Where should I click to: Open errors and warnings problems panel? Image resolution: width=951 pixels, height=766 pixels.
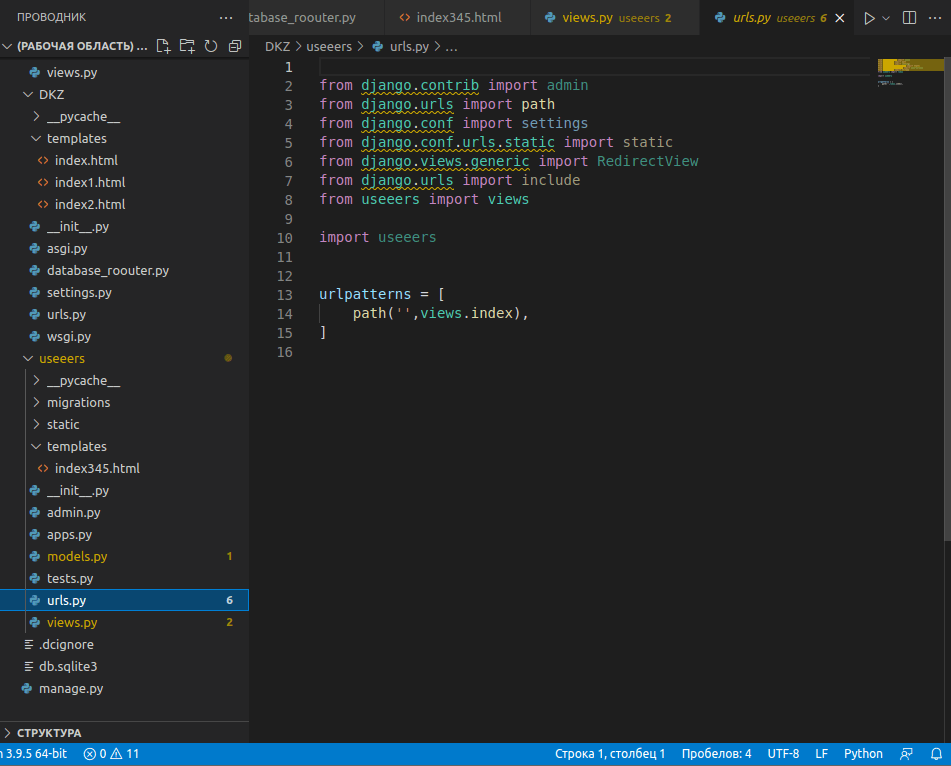point(112,754)
